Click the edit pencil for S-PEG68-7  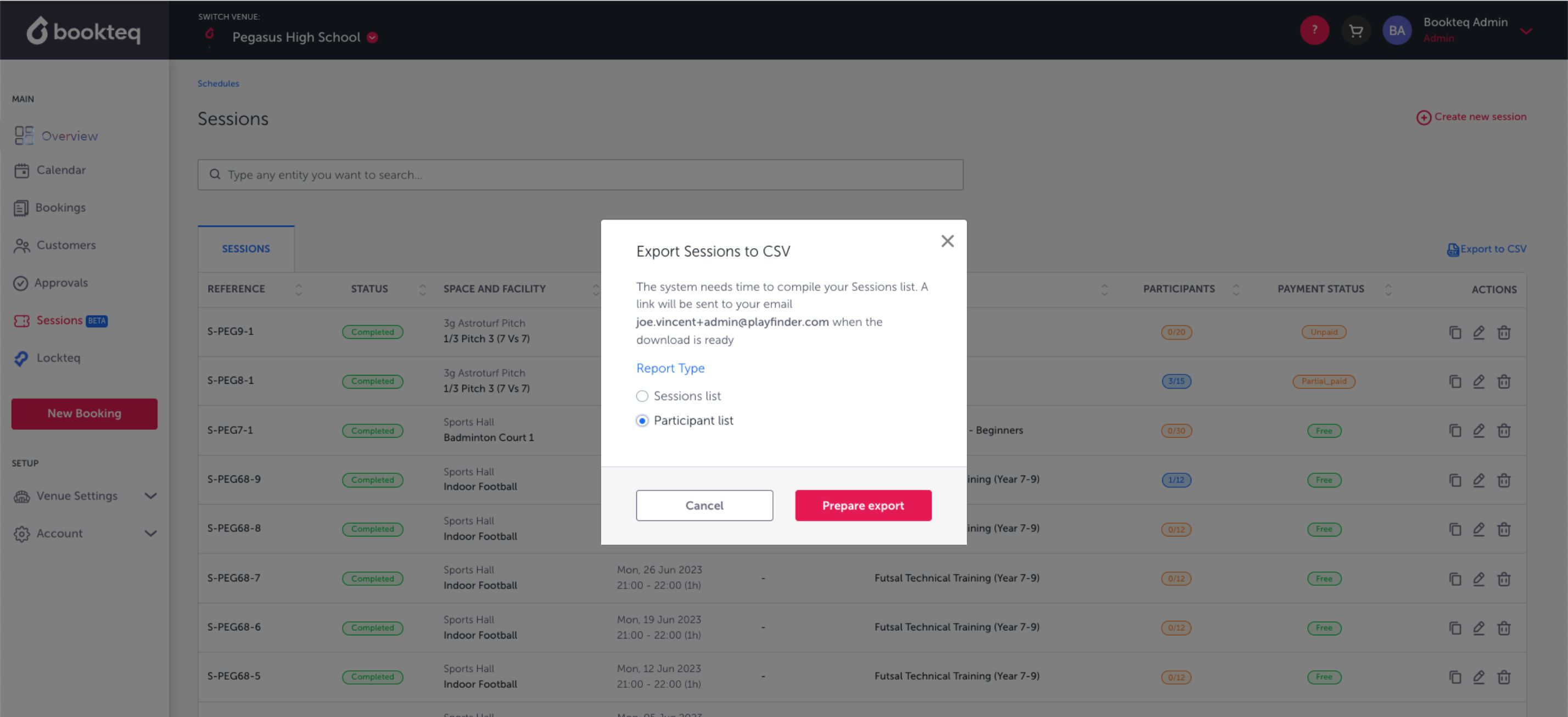point(1479,579)
